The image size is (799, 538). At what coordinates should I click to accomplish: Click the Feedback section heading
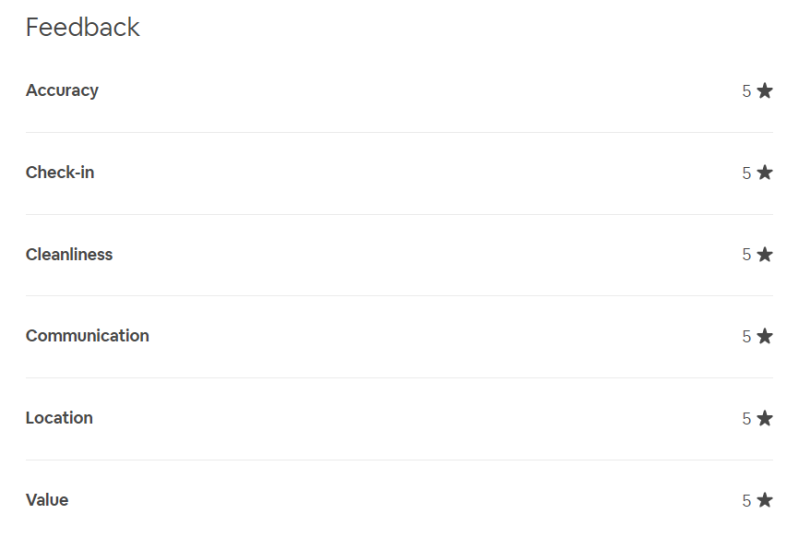pos(83,28)
